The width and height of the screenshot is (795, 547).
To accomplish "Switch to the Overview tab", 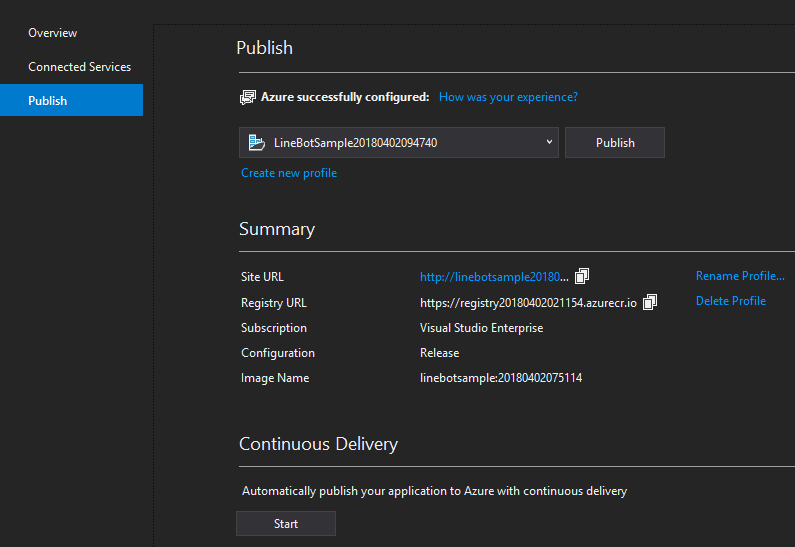I will (52, 33).
